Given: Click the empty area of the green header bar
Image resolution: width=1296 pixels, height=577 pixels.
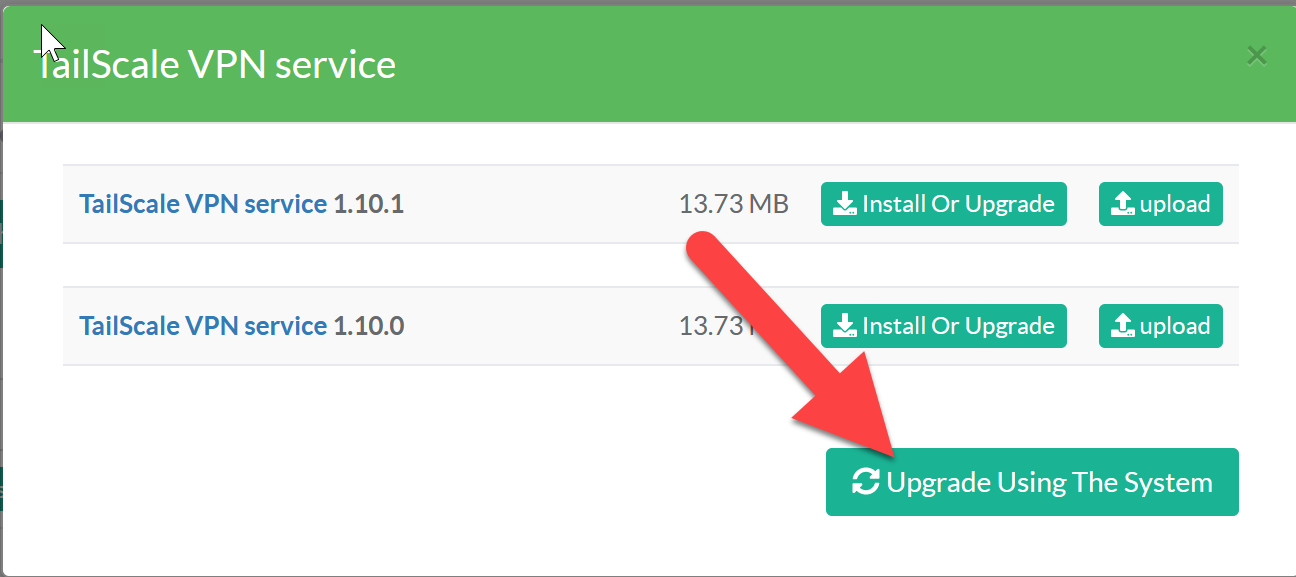Looking at the screenshot, I should click(800, 65).
